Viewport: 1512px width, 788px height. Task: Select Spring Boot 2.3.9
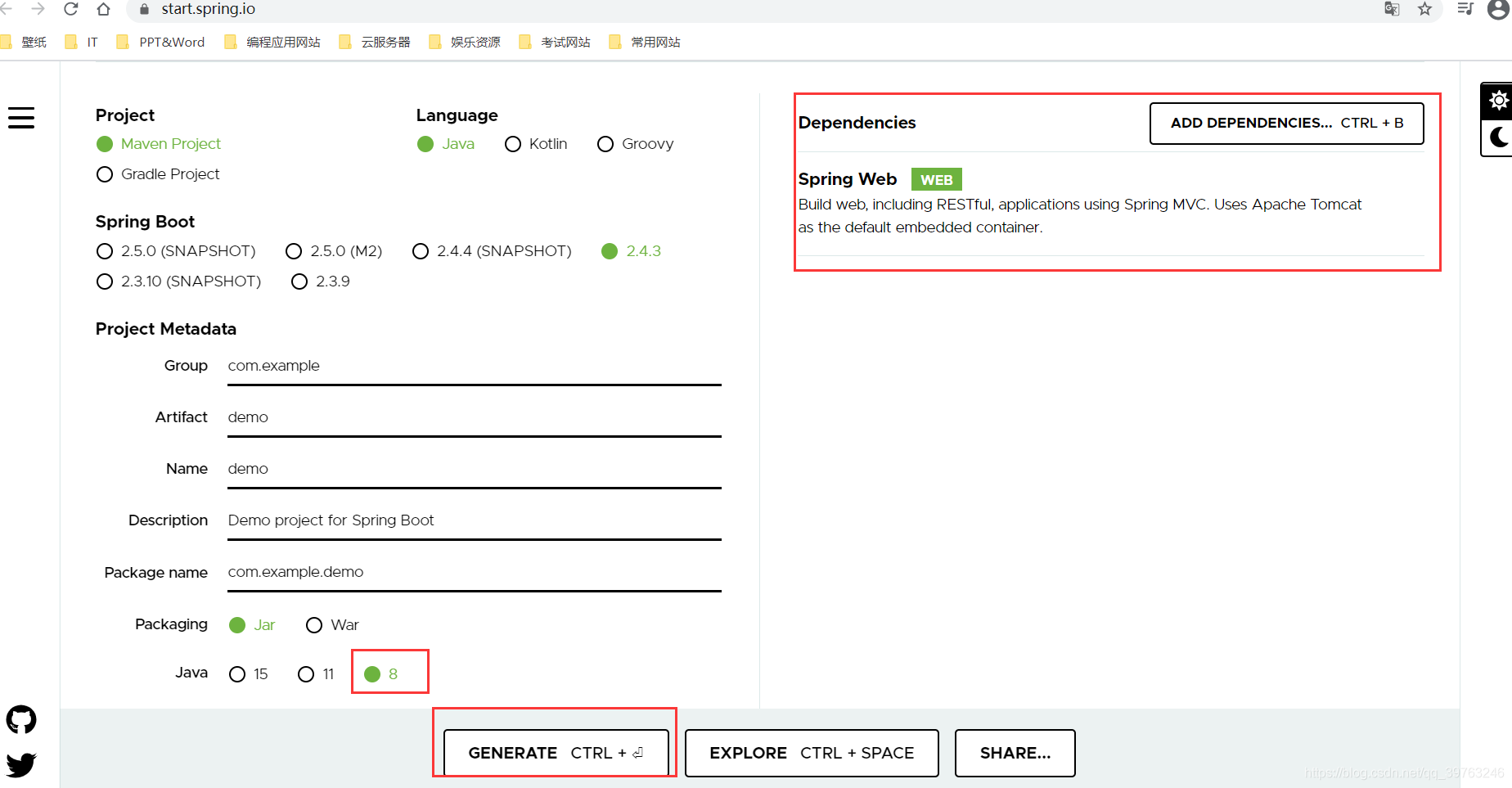click(321, 281)
